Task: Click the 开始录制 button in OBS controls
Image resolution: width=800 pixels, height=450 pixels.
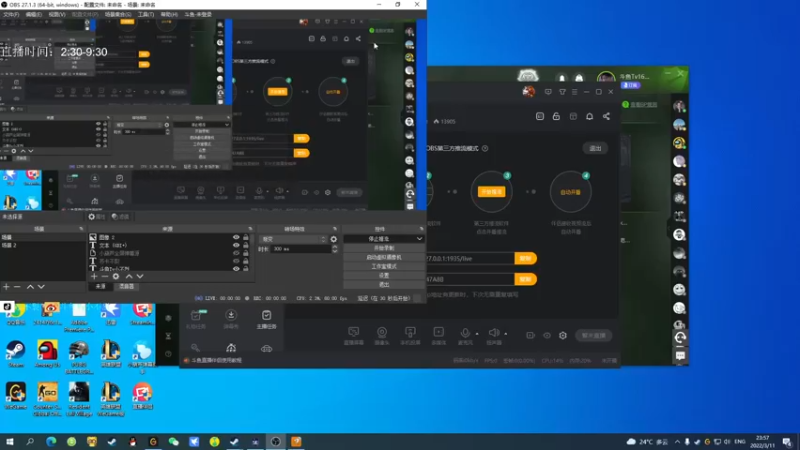Action: click(x=384, y=248)
